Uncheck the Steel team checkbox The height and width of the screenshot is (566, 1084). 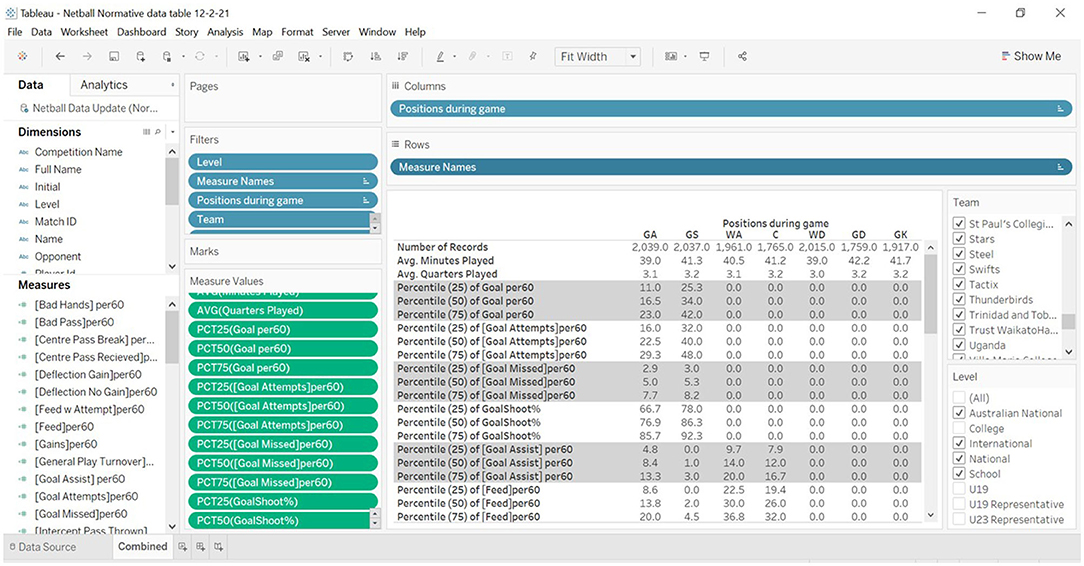pos(959,254)
